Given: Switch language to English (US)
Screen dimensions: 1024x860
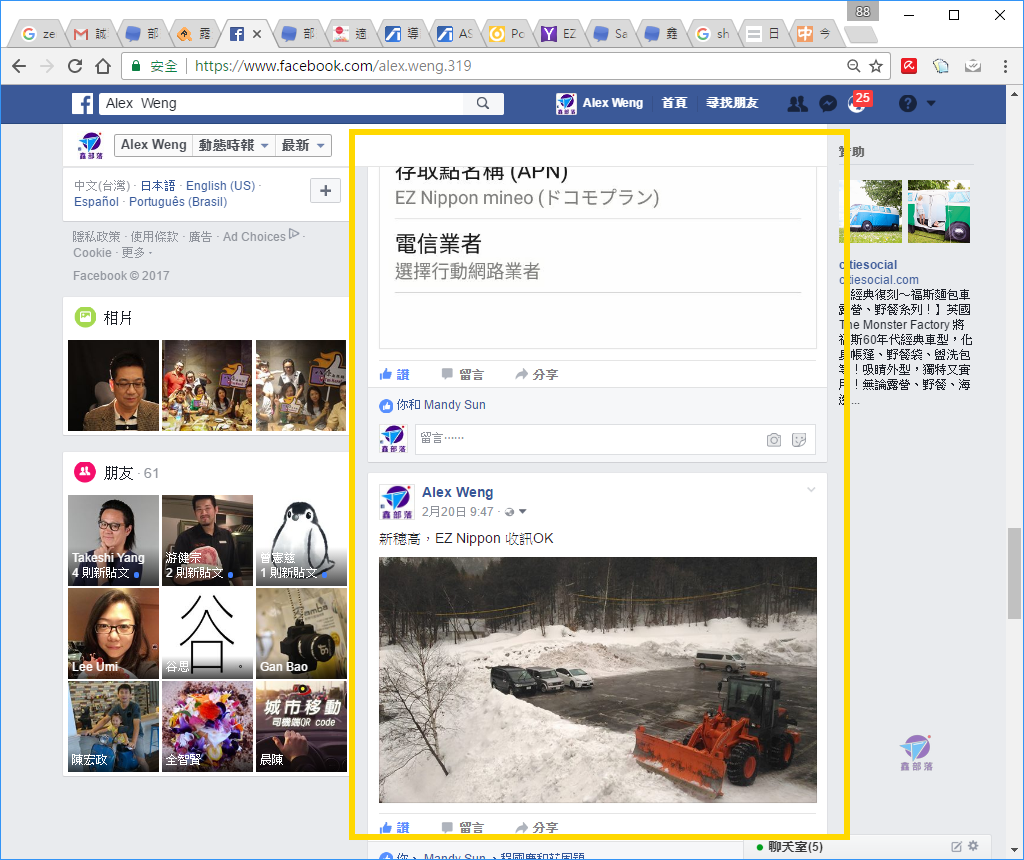Looking at the screenshot, I should [221, 185].
